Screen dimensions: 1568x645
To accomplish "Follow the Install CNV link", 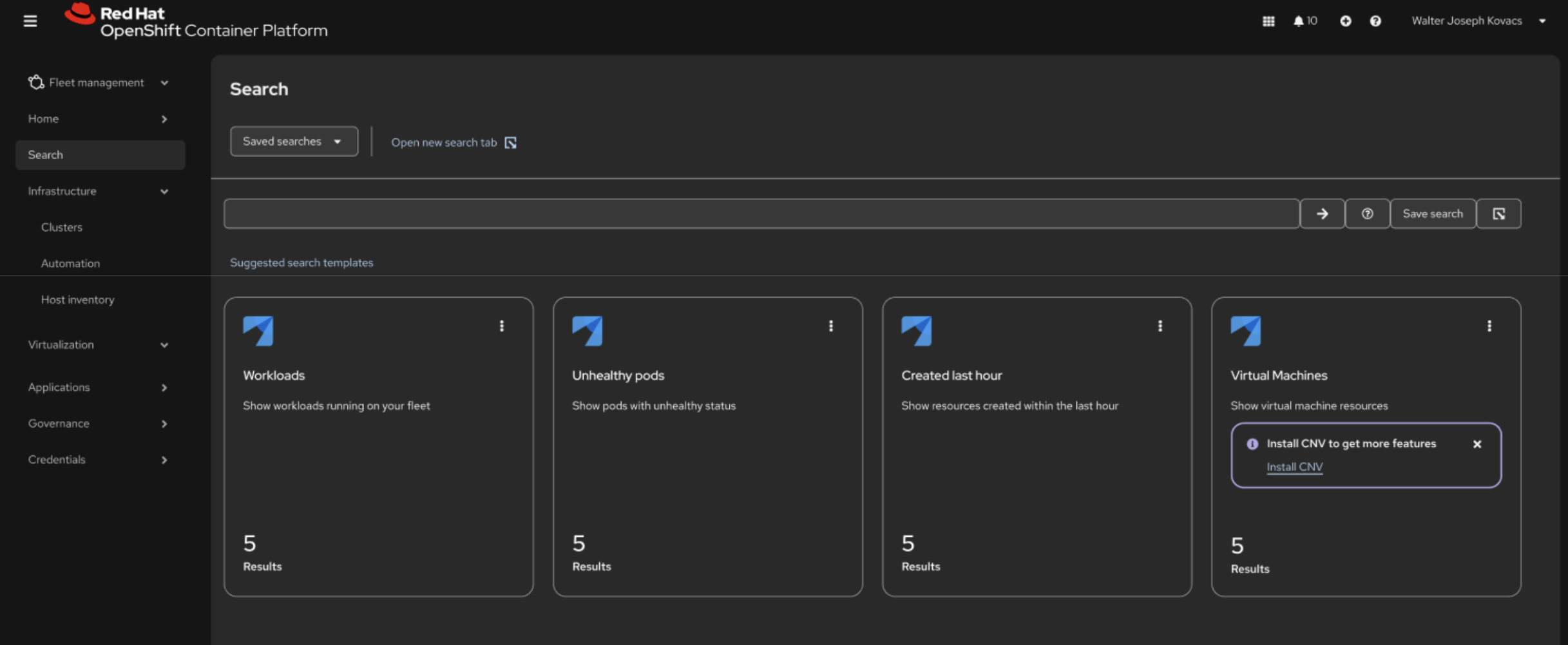I will tap(1294, 467).
